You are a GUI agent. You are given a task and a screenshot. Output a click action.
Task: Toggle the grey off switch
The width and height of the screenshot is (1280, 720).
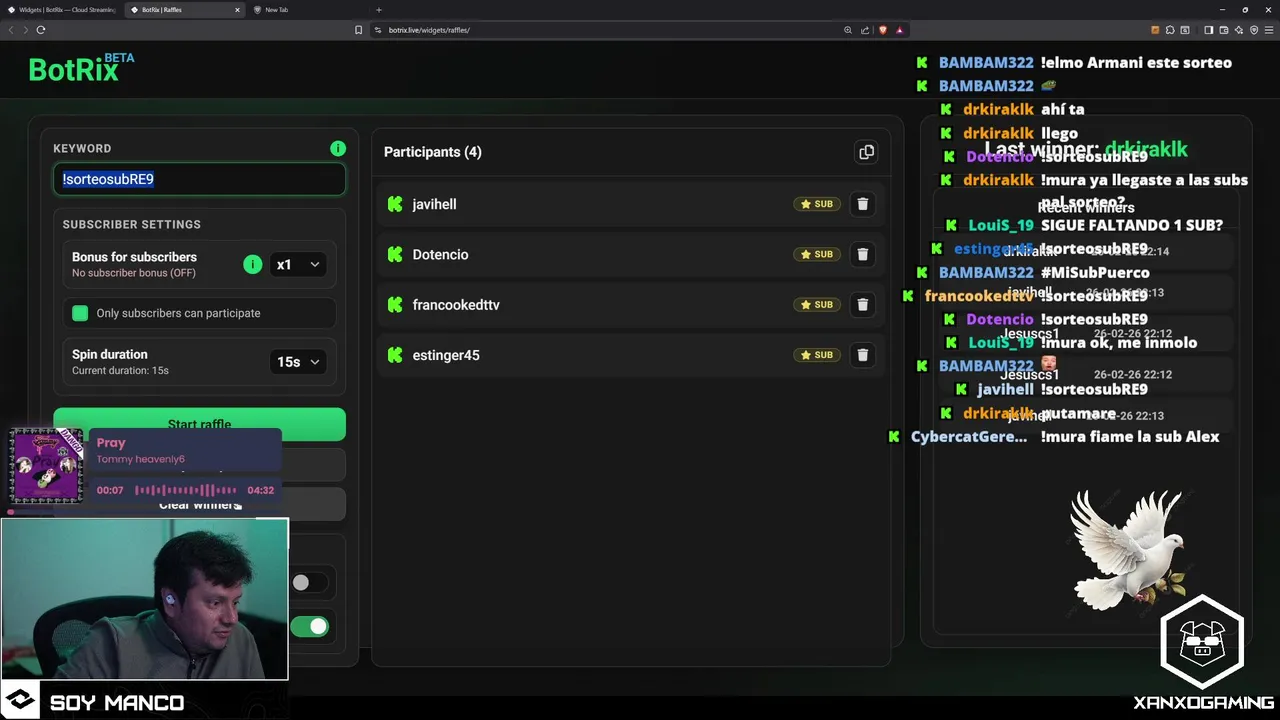tap(308, 582)
